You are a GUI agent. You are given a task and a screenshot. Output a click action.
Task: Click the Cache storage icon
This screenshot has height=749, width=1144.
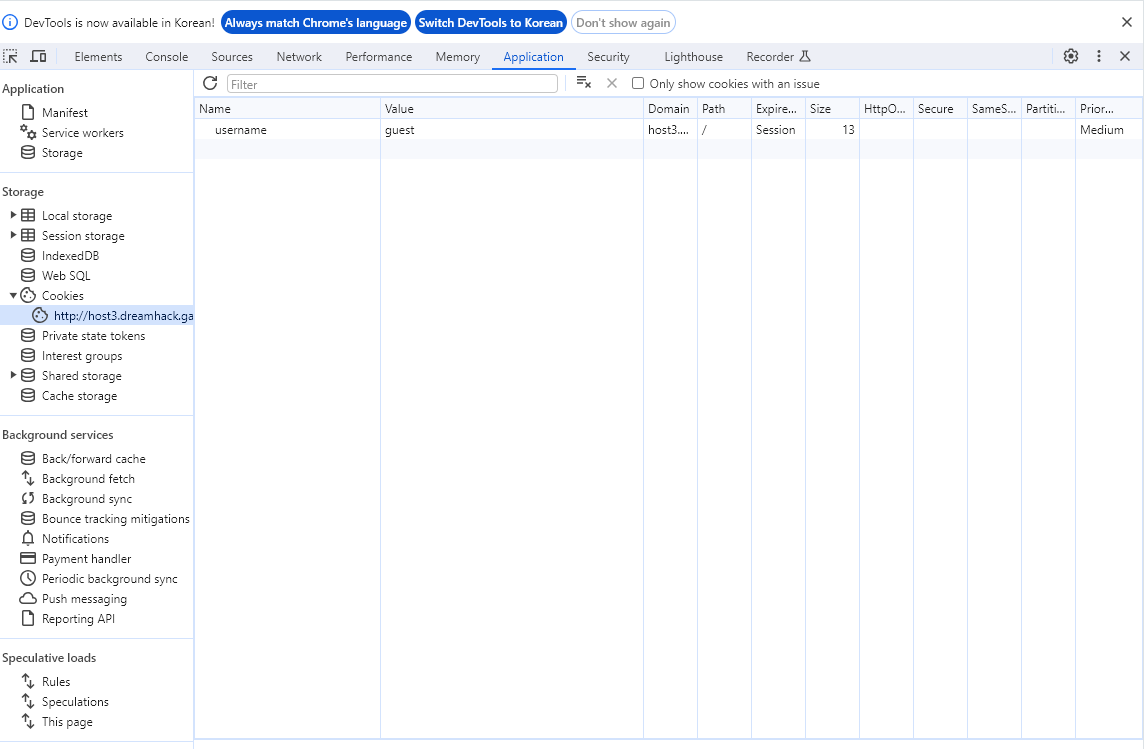(x=28, y=395)
